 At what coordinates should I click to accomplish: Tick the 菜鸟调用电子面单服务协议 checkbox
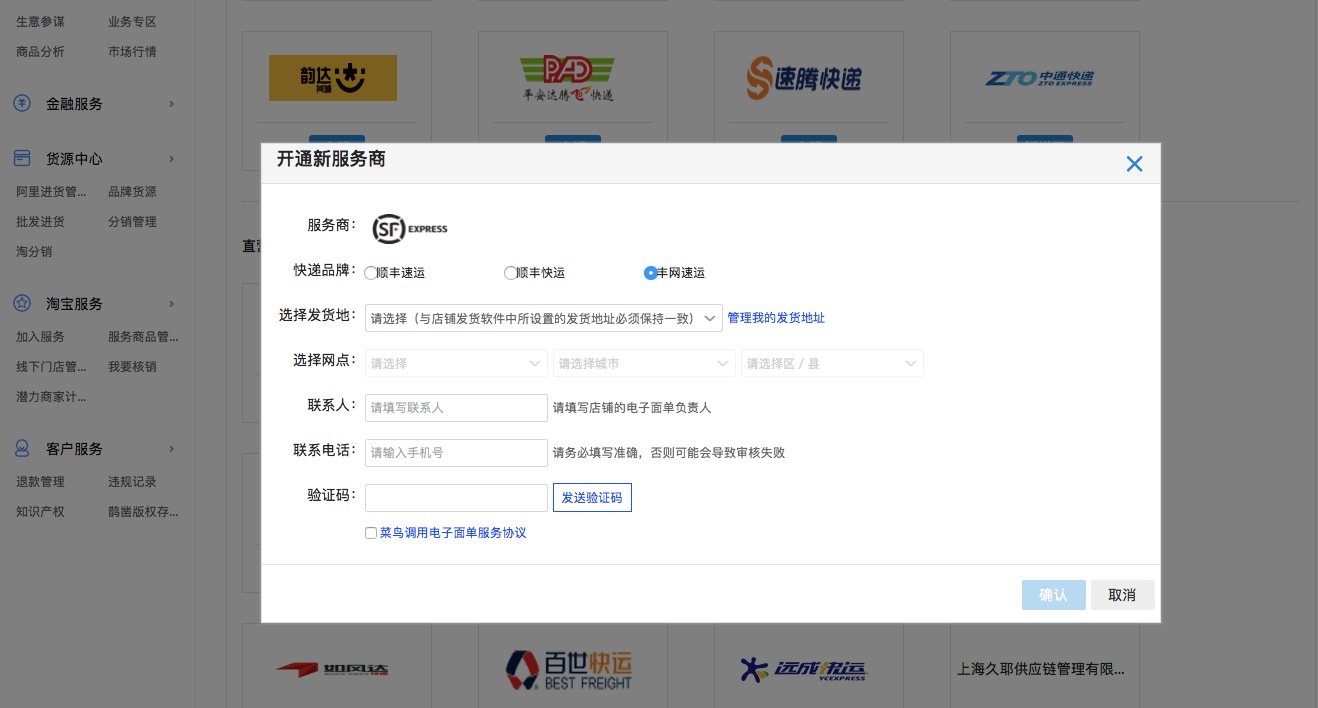coord(371,533)
